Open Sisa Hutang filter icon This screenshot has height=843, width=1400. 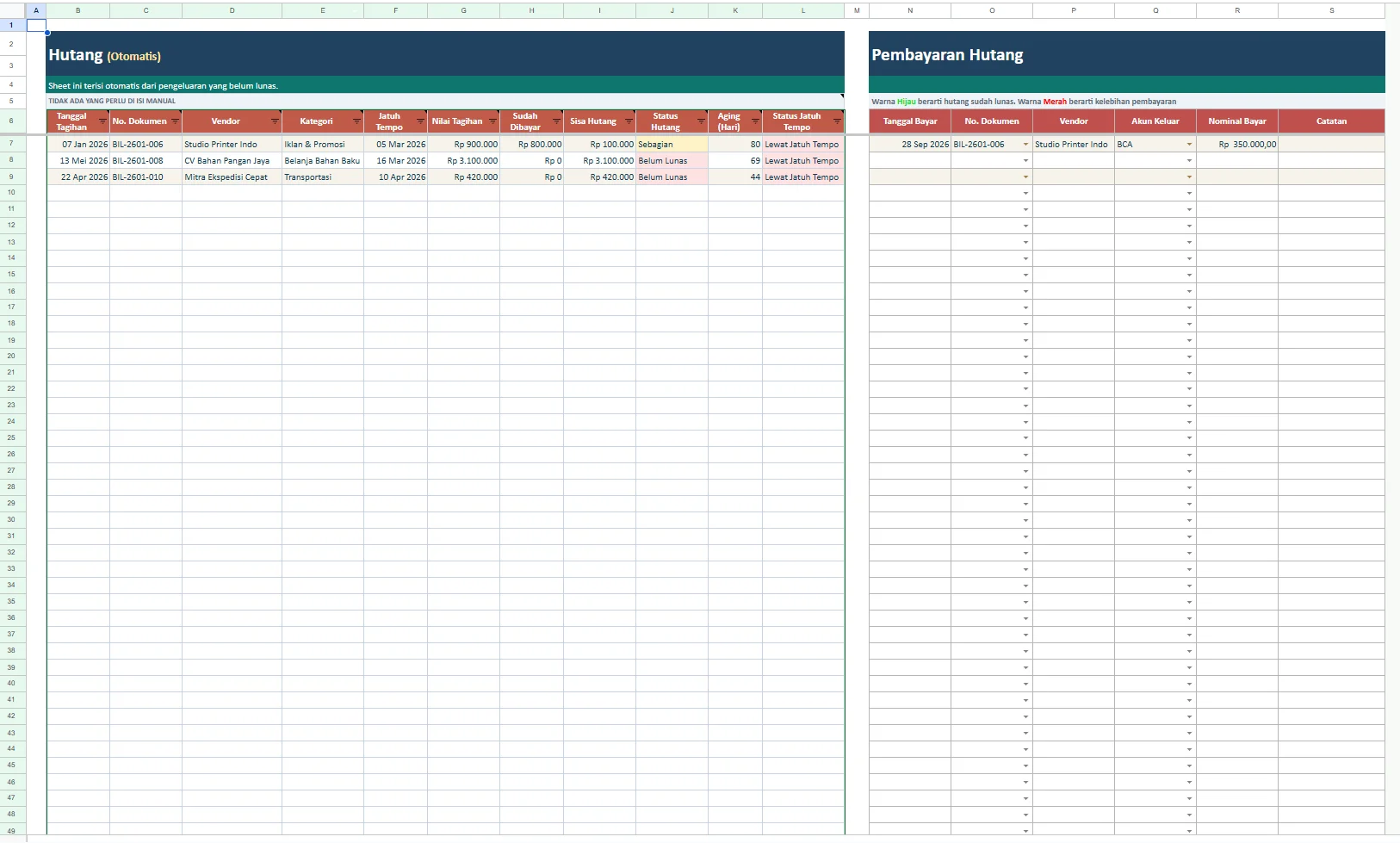click(x=629, y=121)
